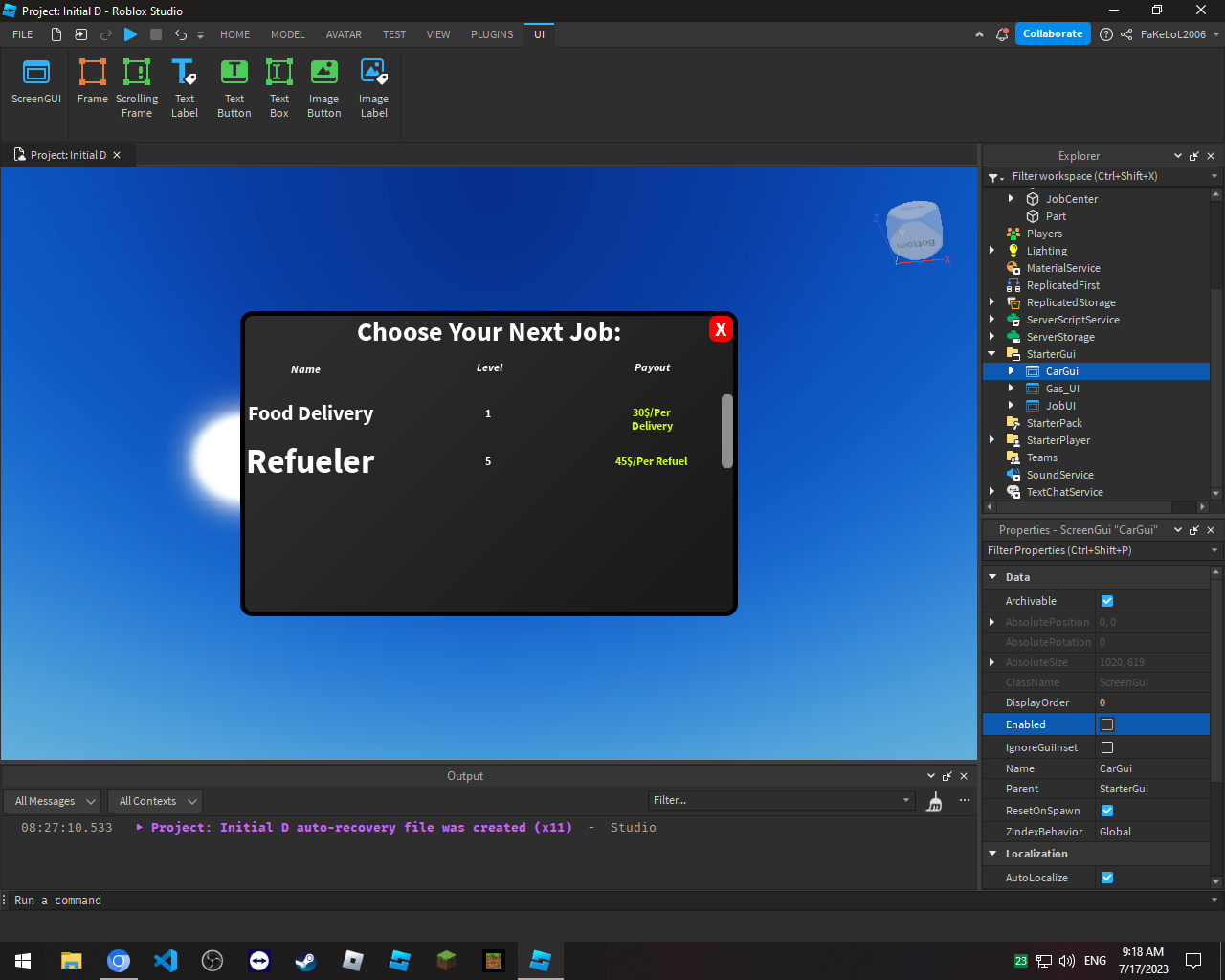Switch to the VIEW ribbon tab
This screenshot has height=980, width=1225.
pyautogui.click(x=438, y=34)
